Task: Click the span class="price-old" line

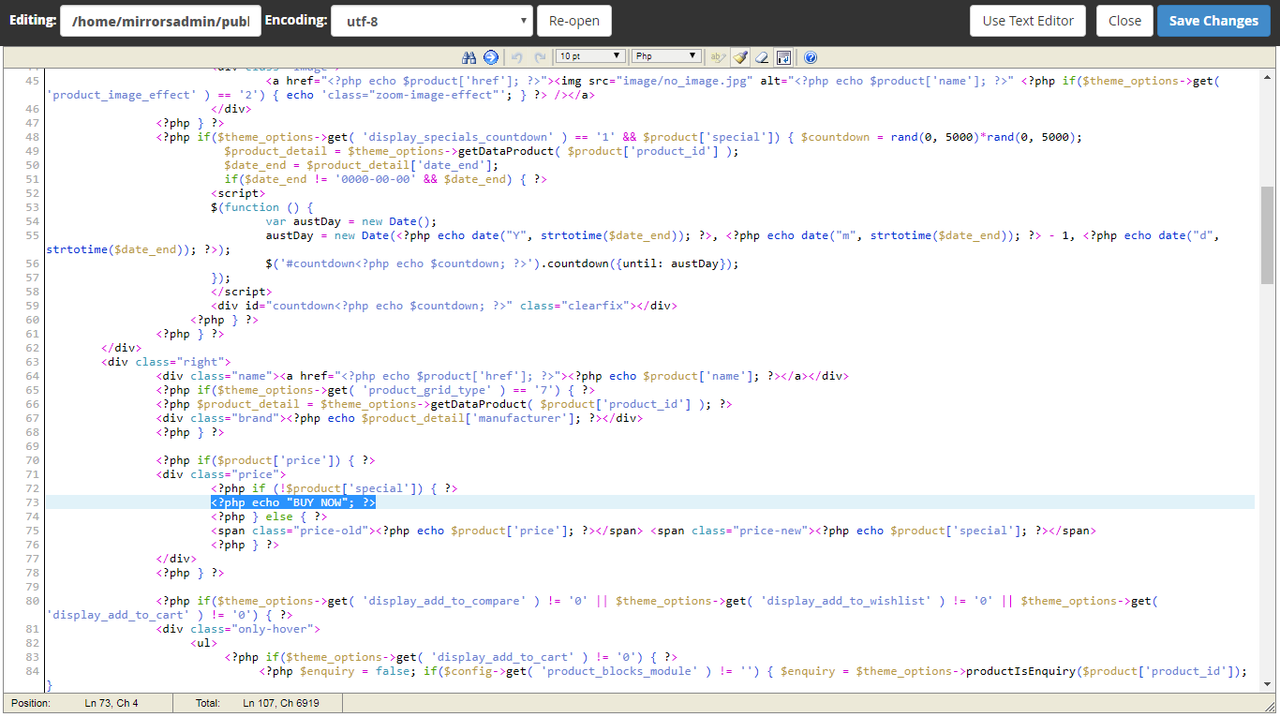Action: coord(653,530)
